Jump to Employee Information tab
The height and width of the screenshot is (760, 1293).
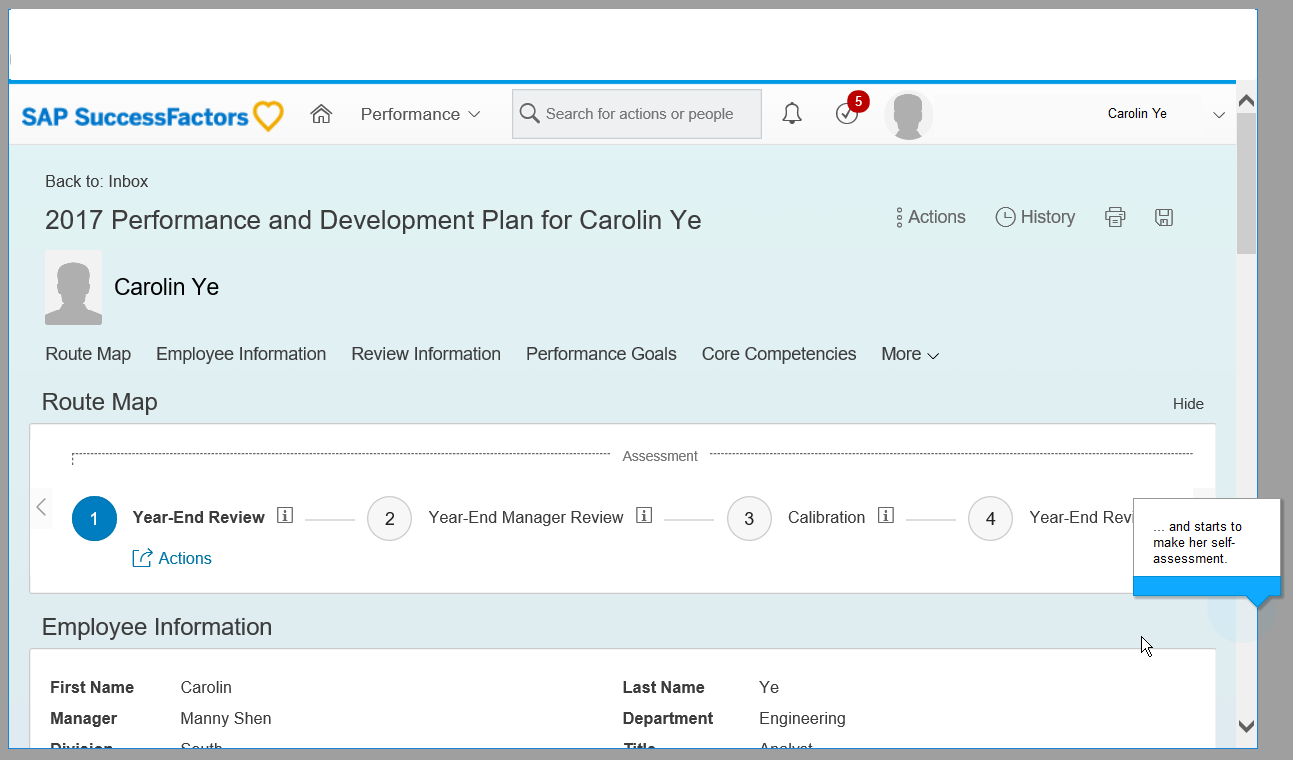(x=241, y=354)
